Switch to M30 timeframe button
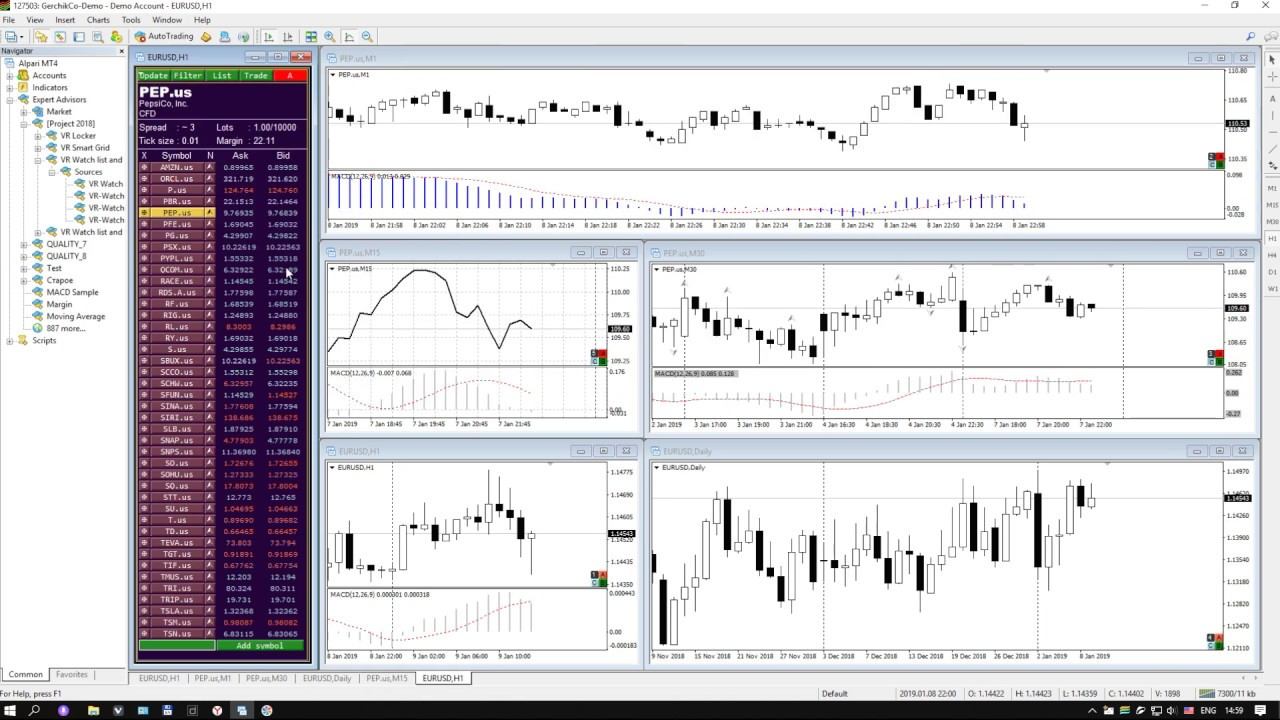 point(1272,222)
